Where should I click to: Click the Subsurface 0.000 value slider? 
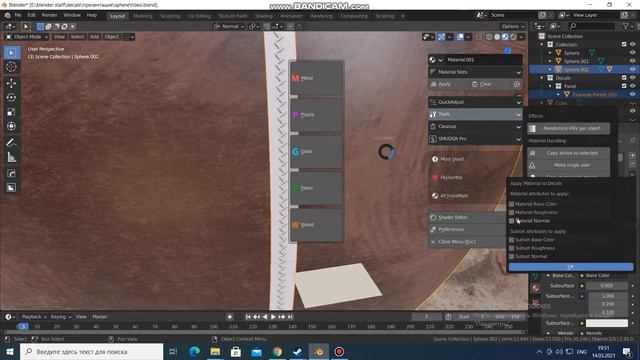coord(607,286)
